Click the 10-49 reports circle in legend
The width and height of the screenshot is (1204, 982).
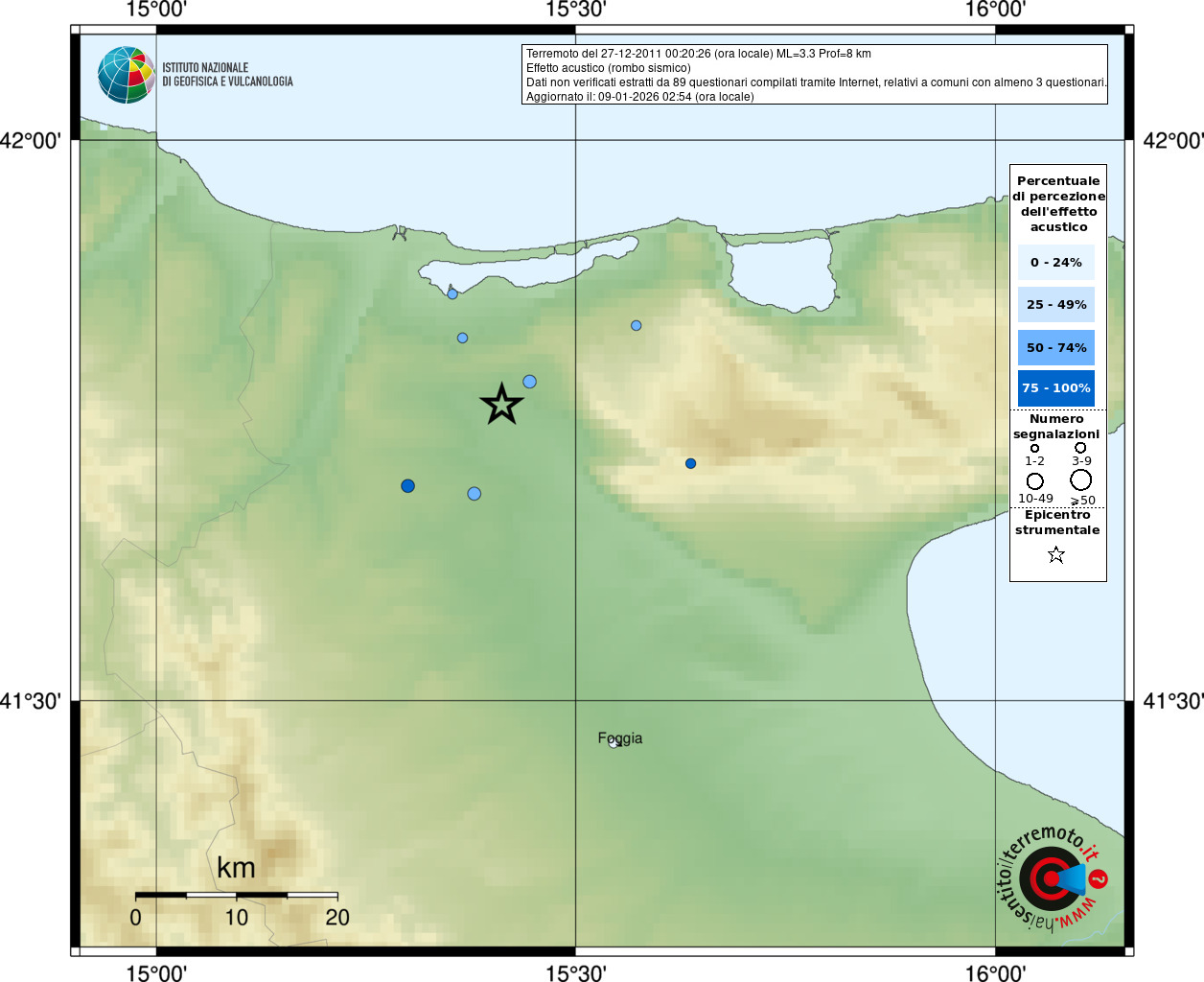coord(1034,480)
